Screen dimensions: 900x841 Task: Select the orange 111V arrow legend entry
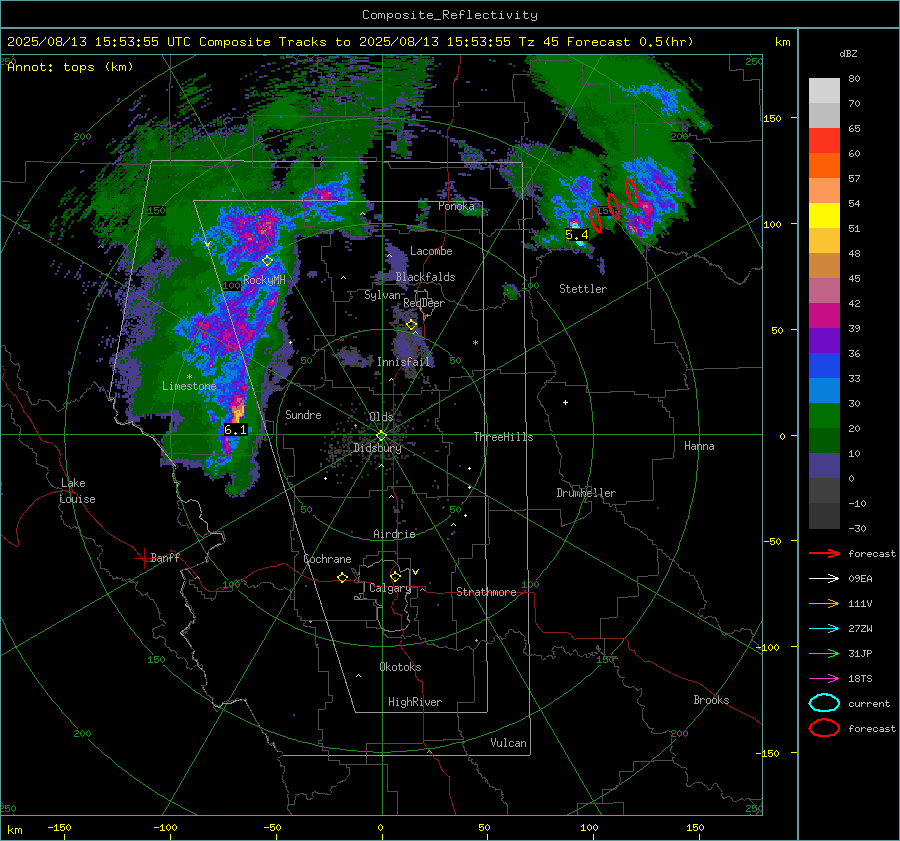coord(824,603)
